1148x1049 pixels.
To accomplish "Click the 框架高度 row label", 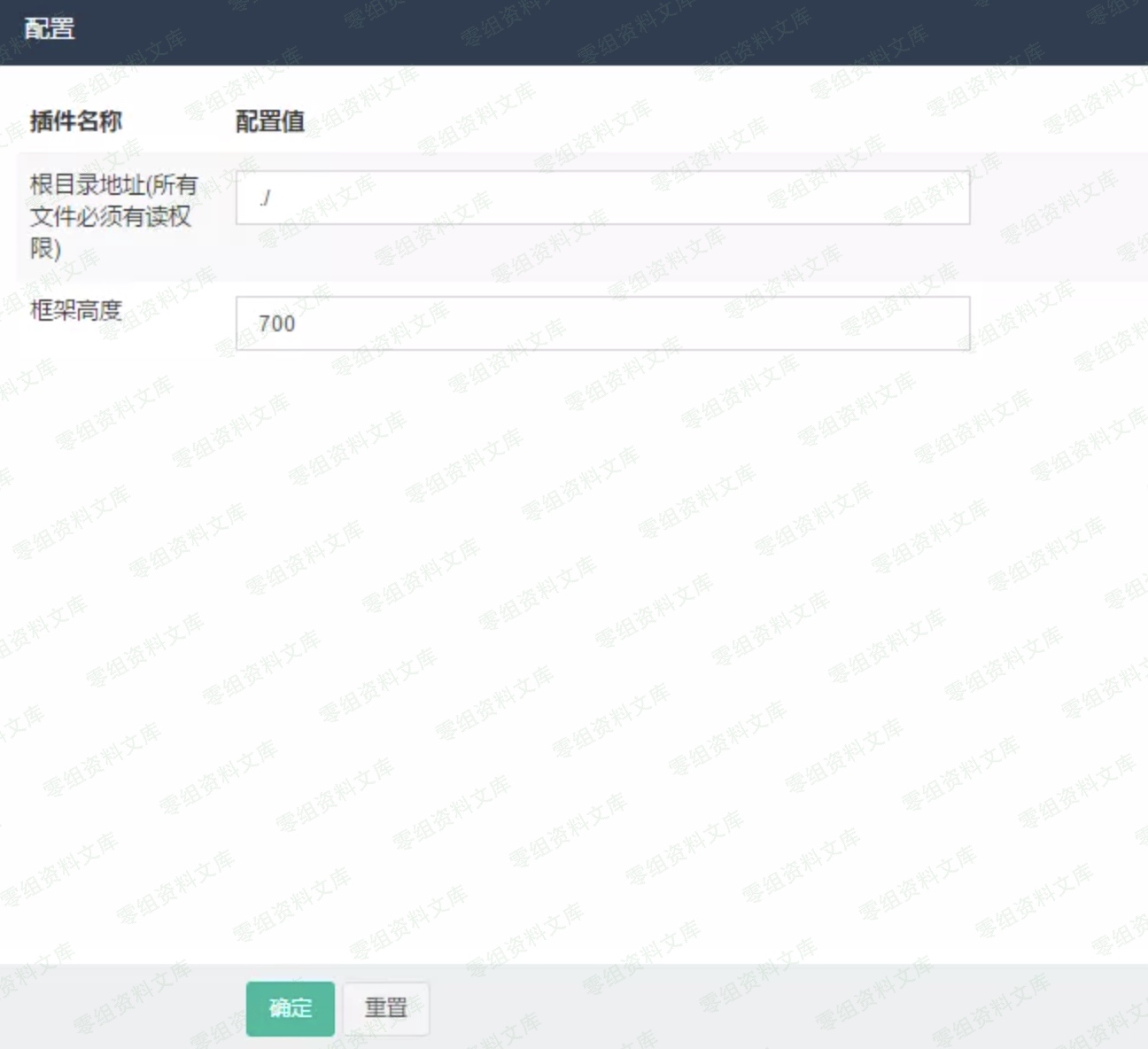I will (76, 311).
